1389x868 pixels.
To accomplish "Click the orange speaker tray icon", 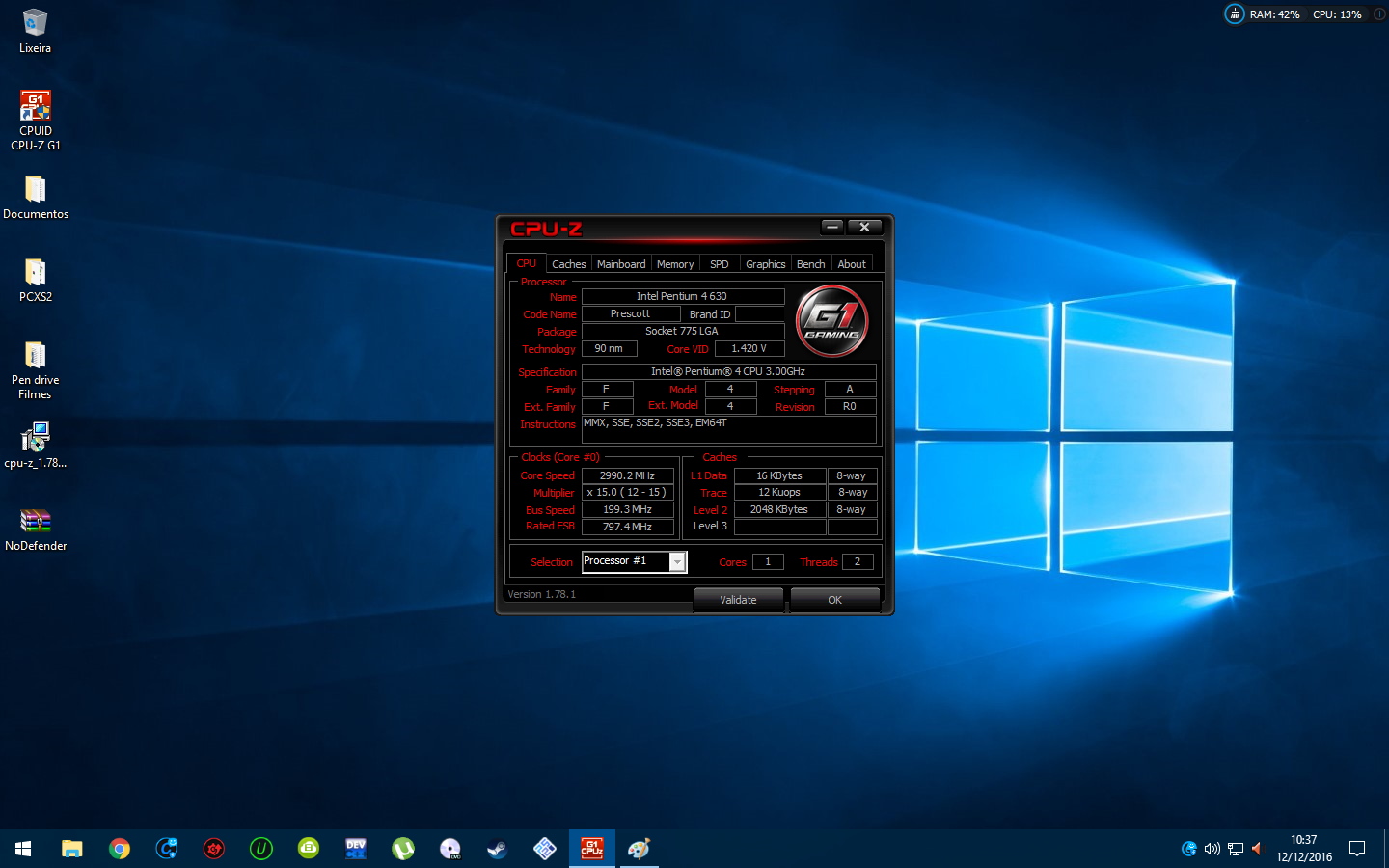I will (1257, 849).
